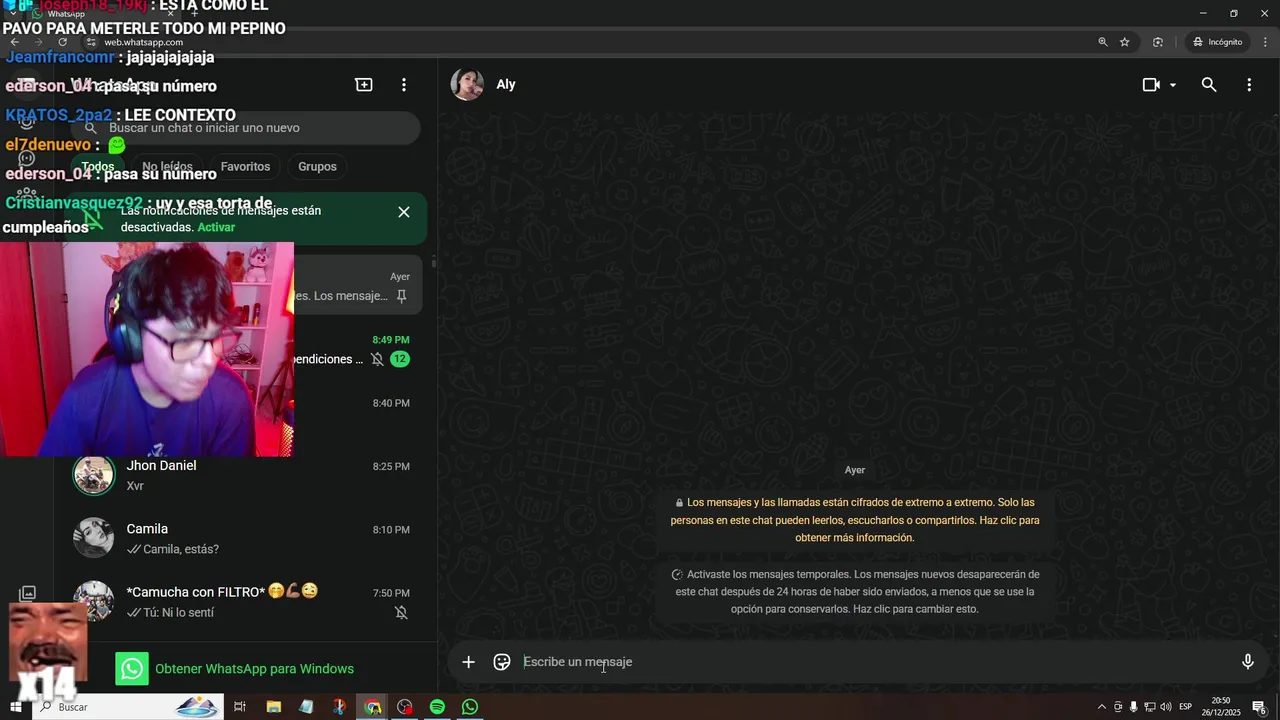Click Obtener WhatsApp para Windows link
Screen dimensions: 1280x720
[254, 669]
